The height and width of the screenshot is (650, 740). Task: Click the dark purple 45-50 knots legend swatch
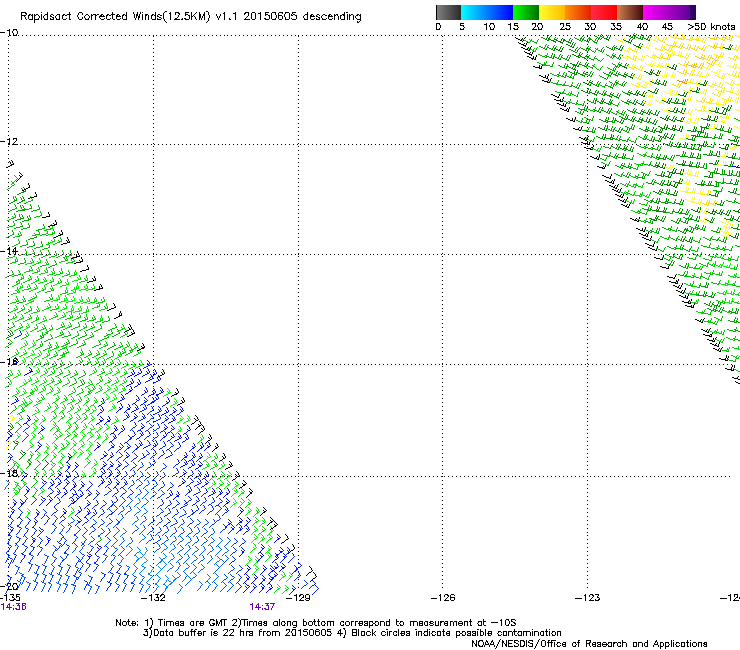coord(682,12)
